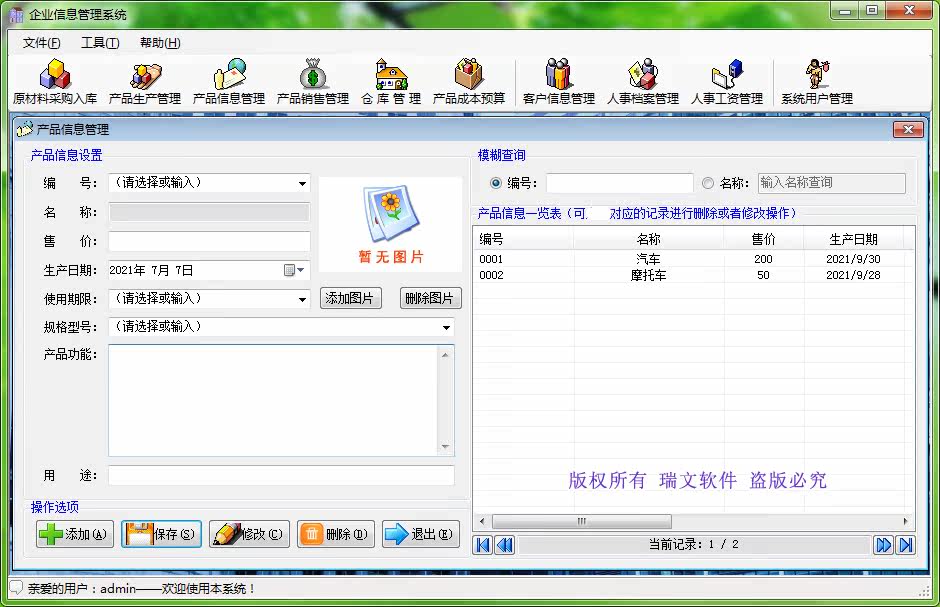Focus the 编号 fuzzy search field
The image size is (940, 607).
(x=619, y=183)
